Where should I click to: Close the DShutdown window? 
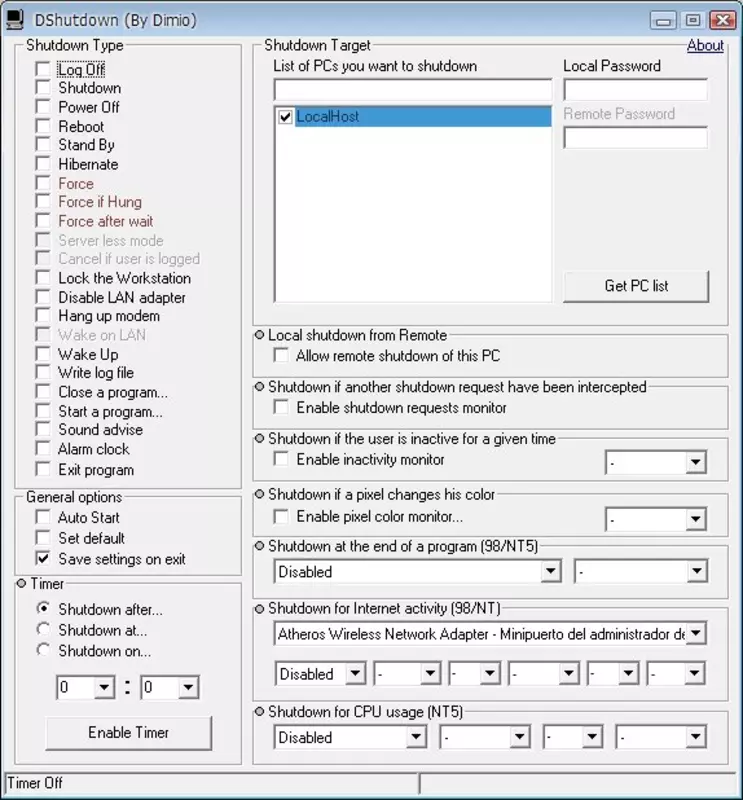(723, 20)
